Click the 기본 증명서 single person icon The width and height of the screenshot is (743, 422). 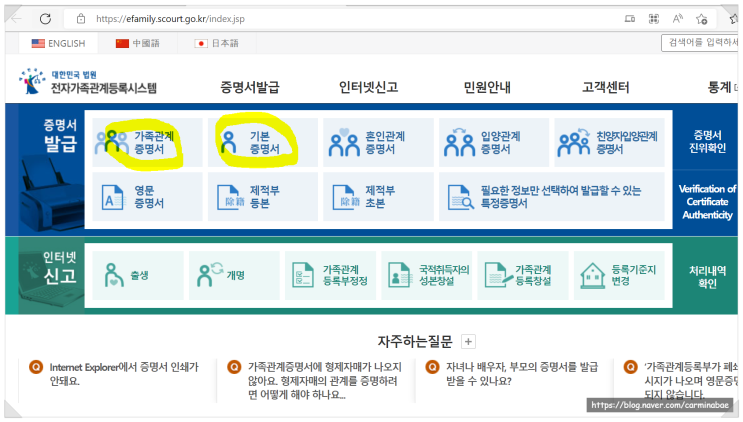coord(228,143)
